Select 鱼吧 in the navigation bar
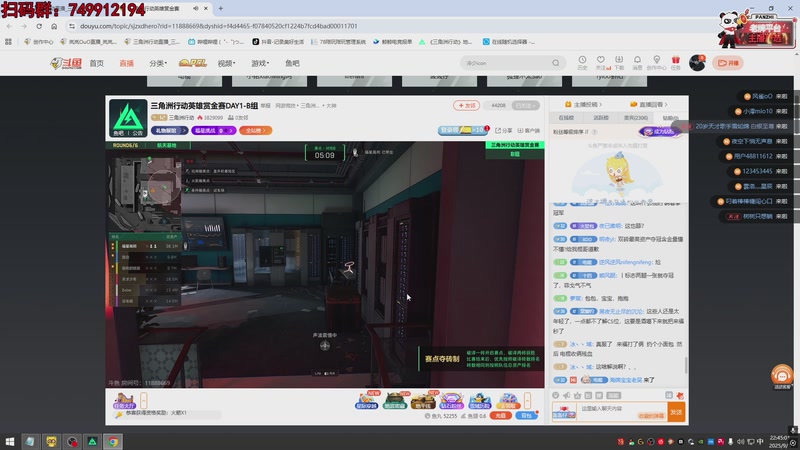This screenshot has height=450, width=800. tap(292, 63)
